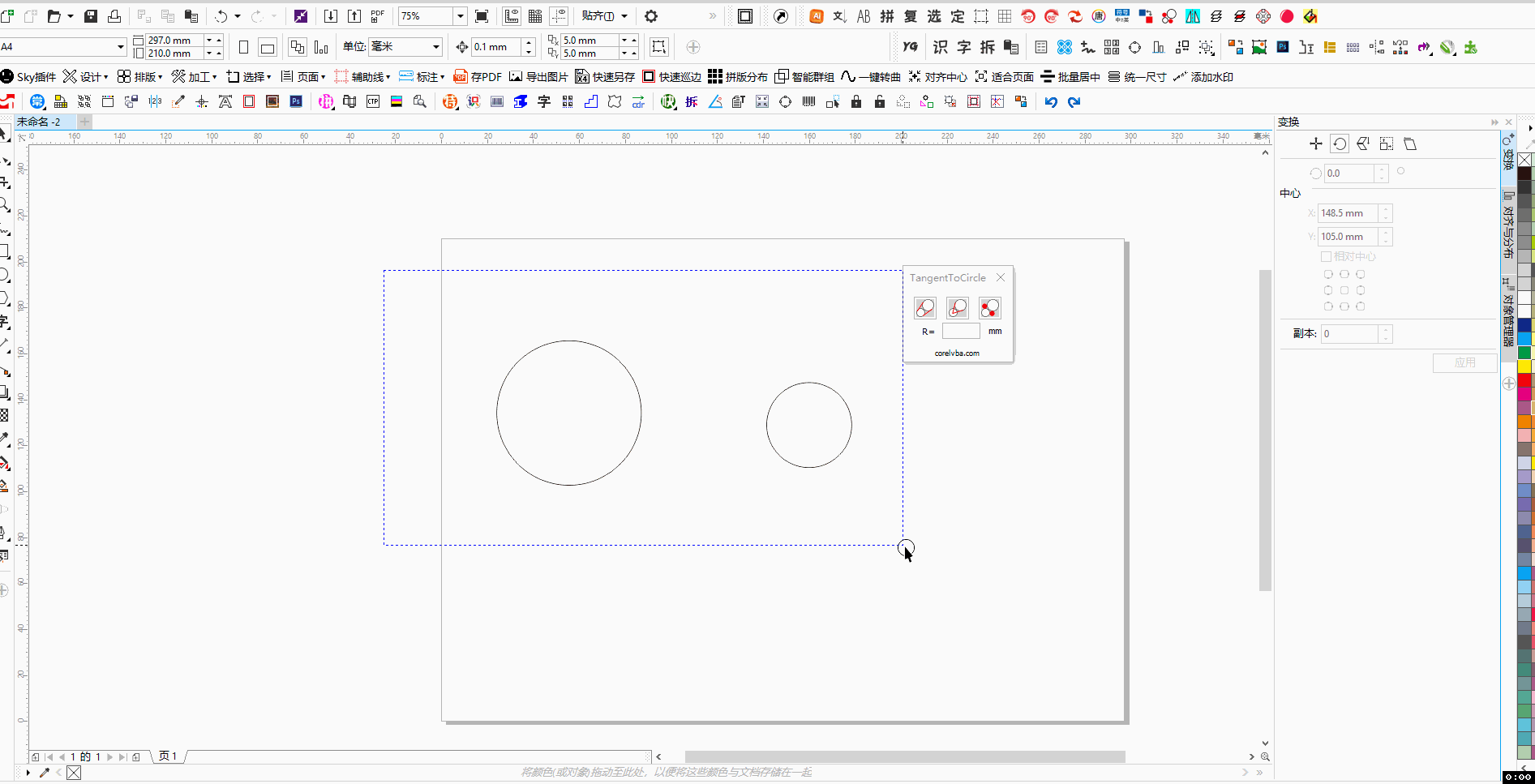Click the green puzzle piece plugin icon
1535x784 pixels.
coord(1471,47)
